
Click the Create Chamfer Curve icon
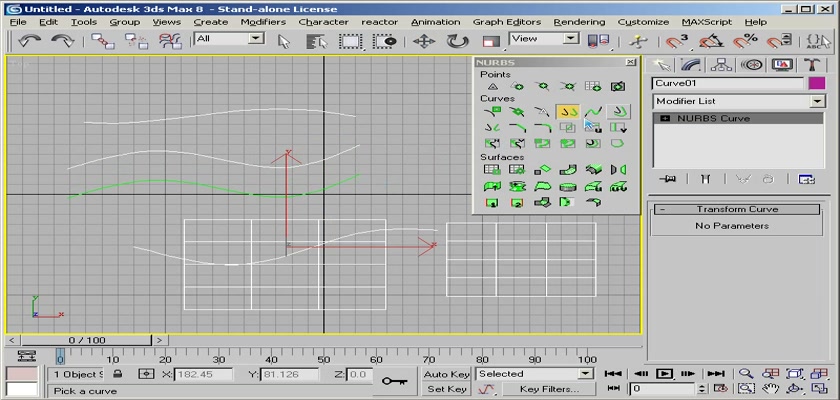[x=517, y=127]
